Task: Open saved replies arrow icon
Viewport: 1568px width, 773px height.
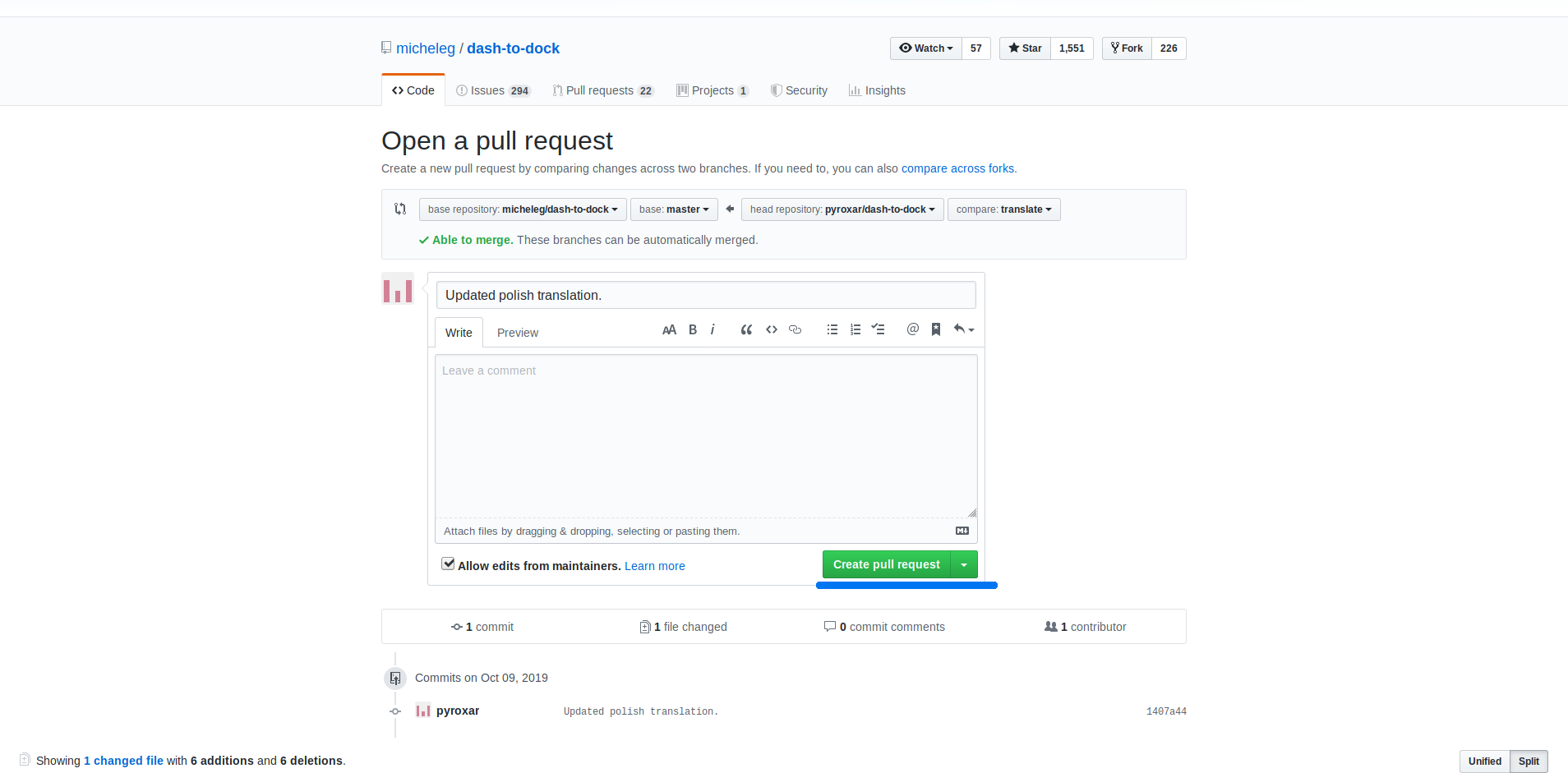Action: (964, 329)
